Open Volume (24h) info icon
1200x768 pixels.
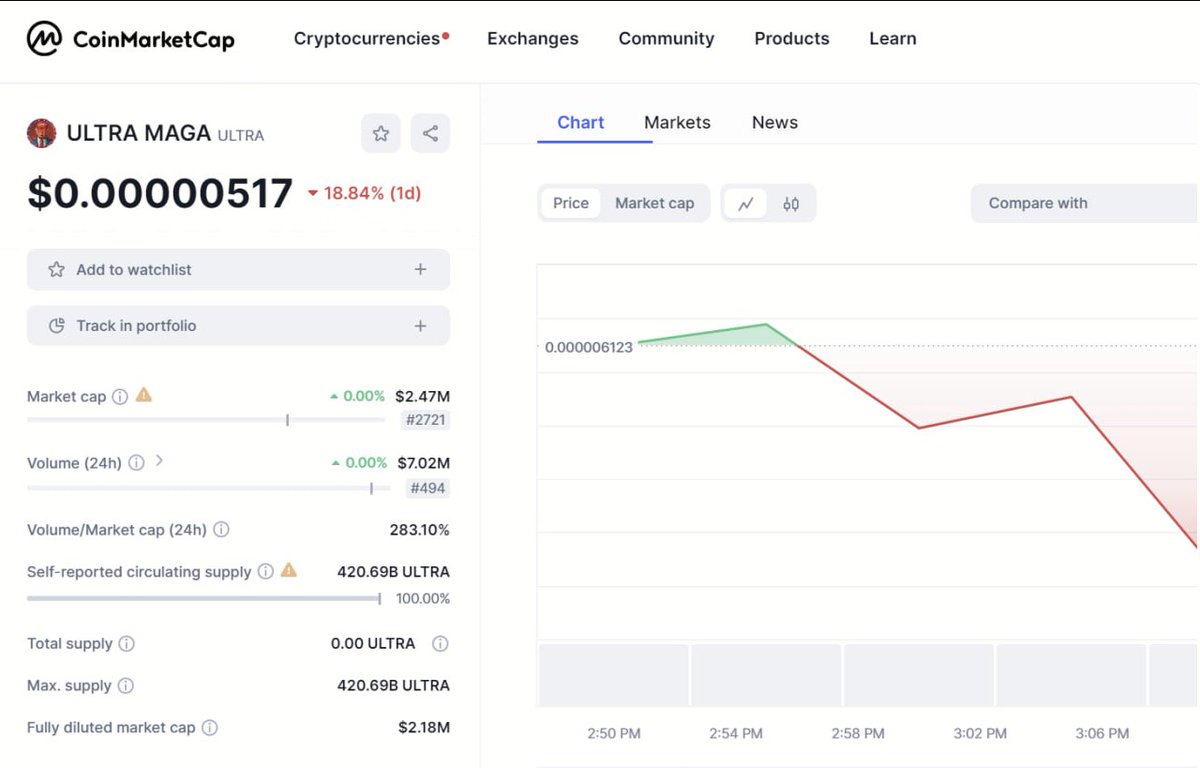[x=136, y=463]
